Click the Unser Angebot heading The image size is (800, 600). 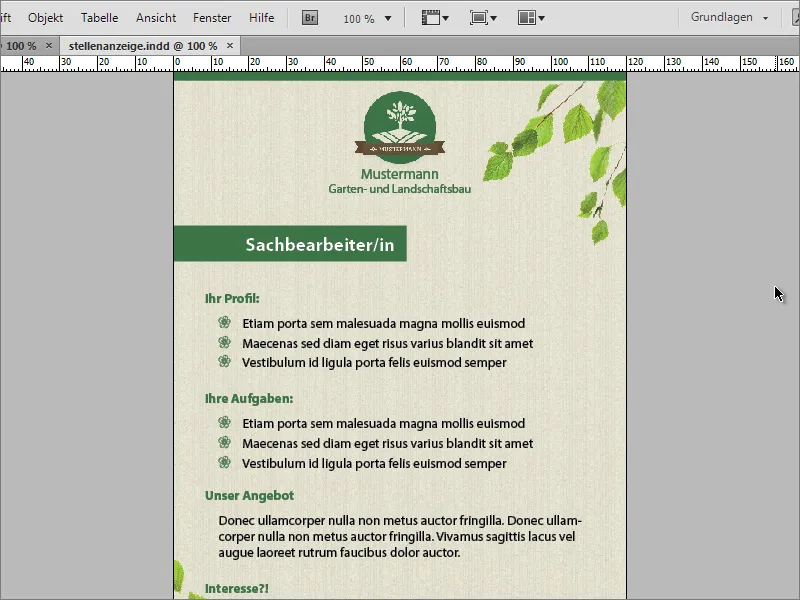(x=249, y=495)
